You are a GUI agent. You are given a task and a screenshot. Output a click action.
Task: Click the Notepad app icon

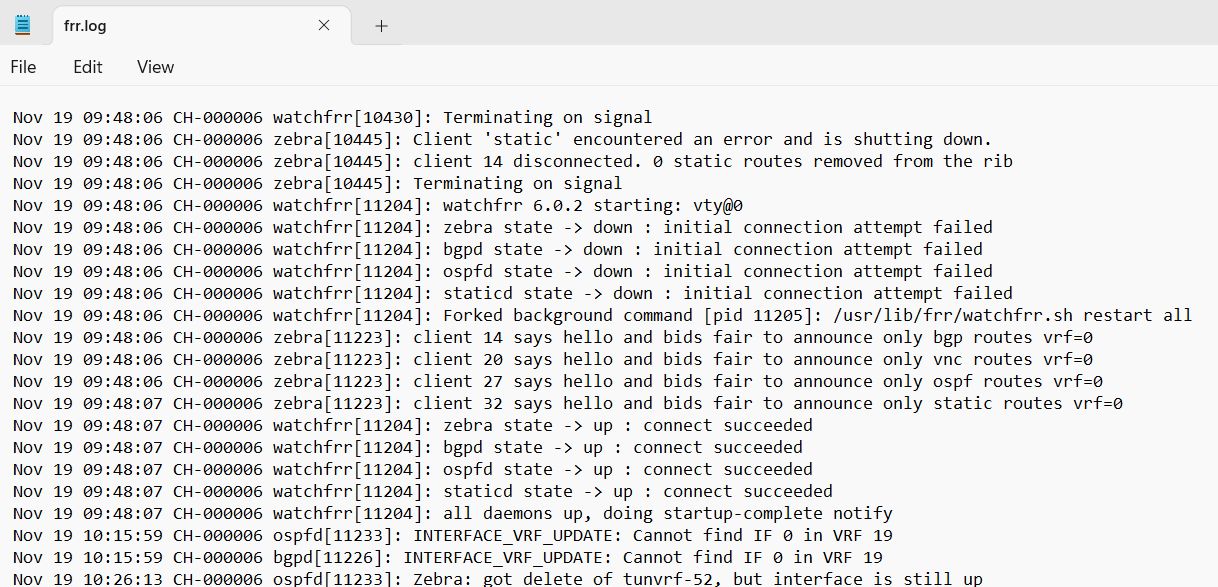(x=22, y=25)
